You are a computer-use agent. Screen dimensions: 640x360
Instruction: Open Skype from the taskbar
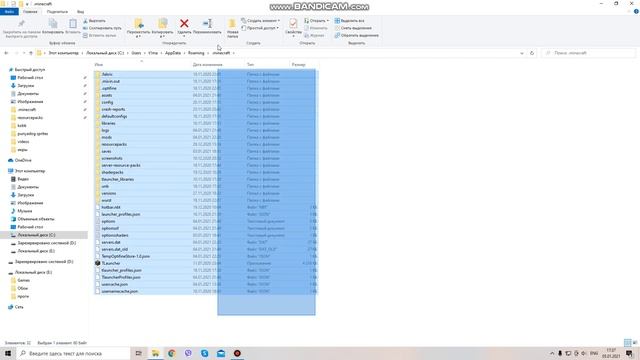pyautogui.click(x=204, y=353)
